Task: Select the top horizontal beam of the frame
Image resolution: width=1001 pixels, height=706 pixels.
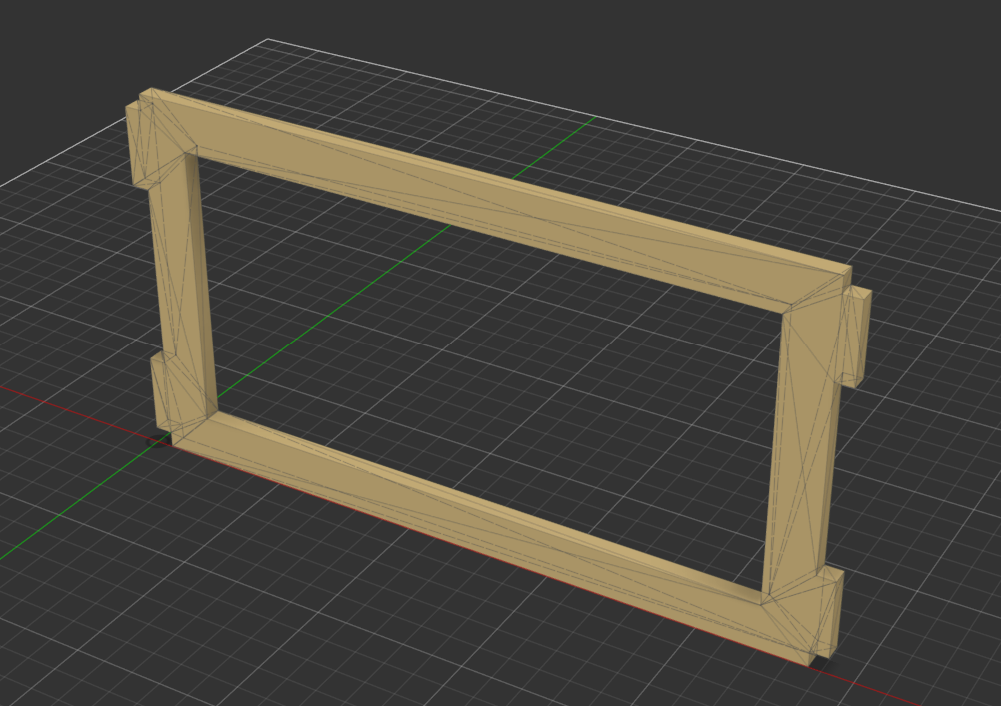Action: [500, 195]
